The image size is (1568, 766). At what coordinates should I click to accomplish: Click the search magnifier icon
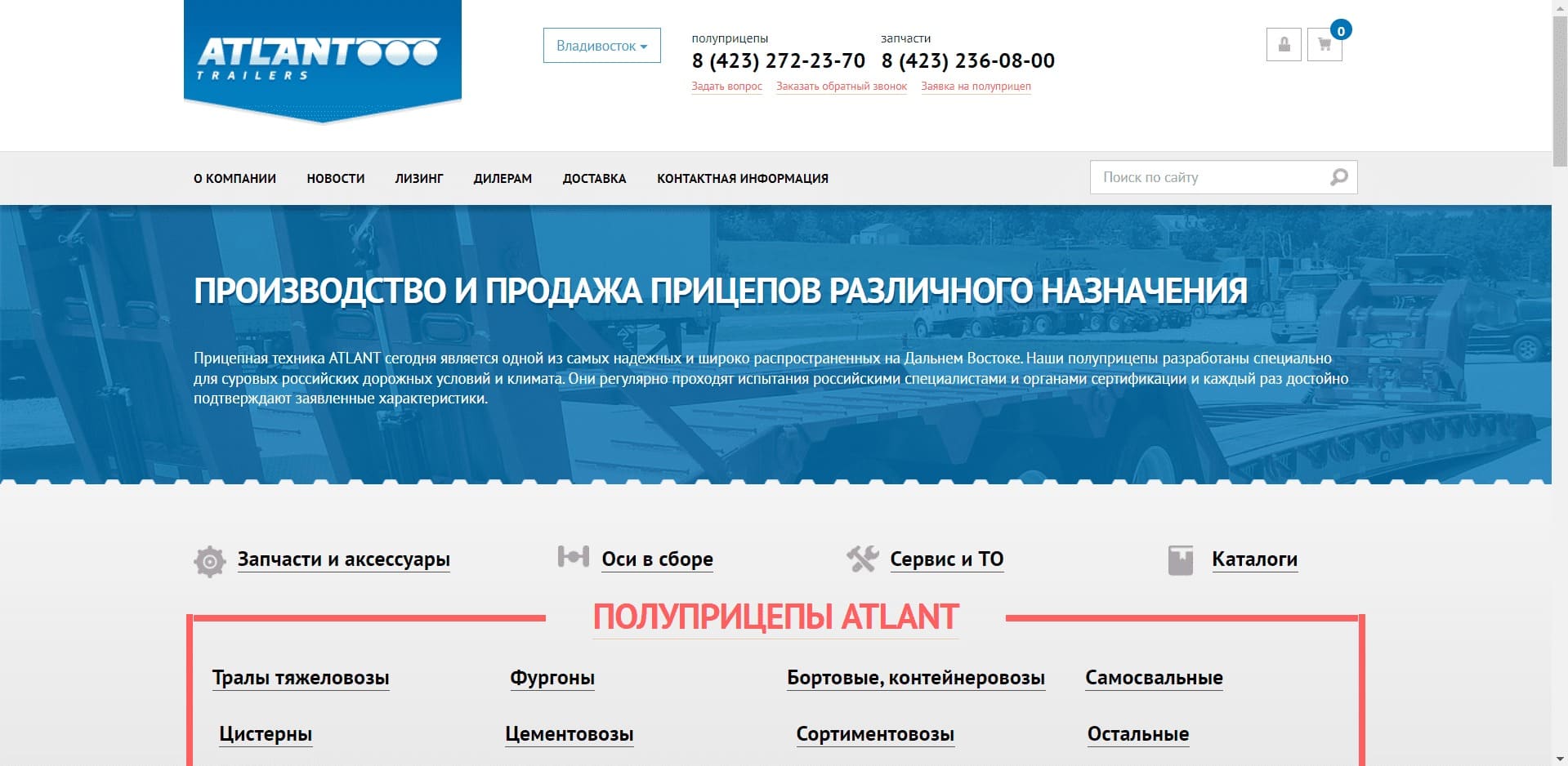1338,177
